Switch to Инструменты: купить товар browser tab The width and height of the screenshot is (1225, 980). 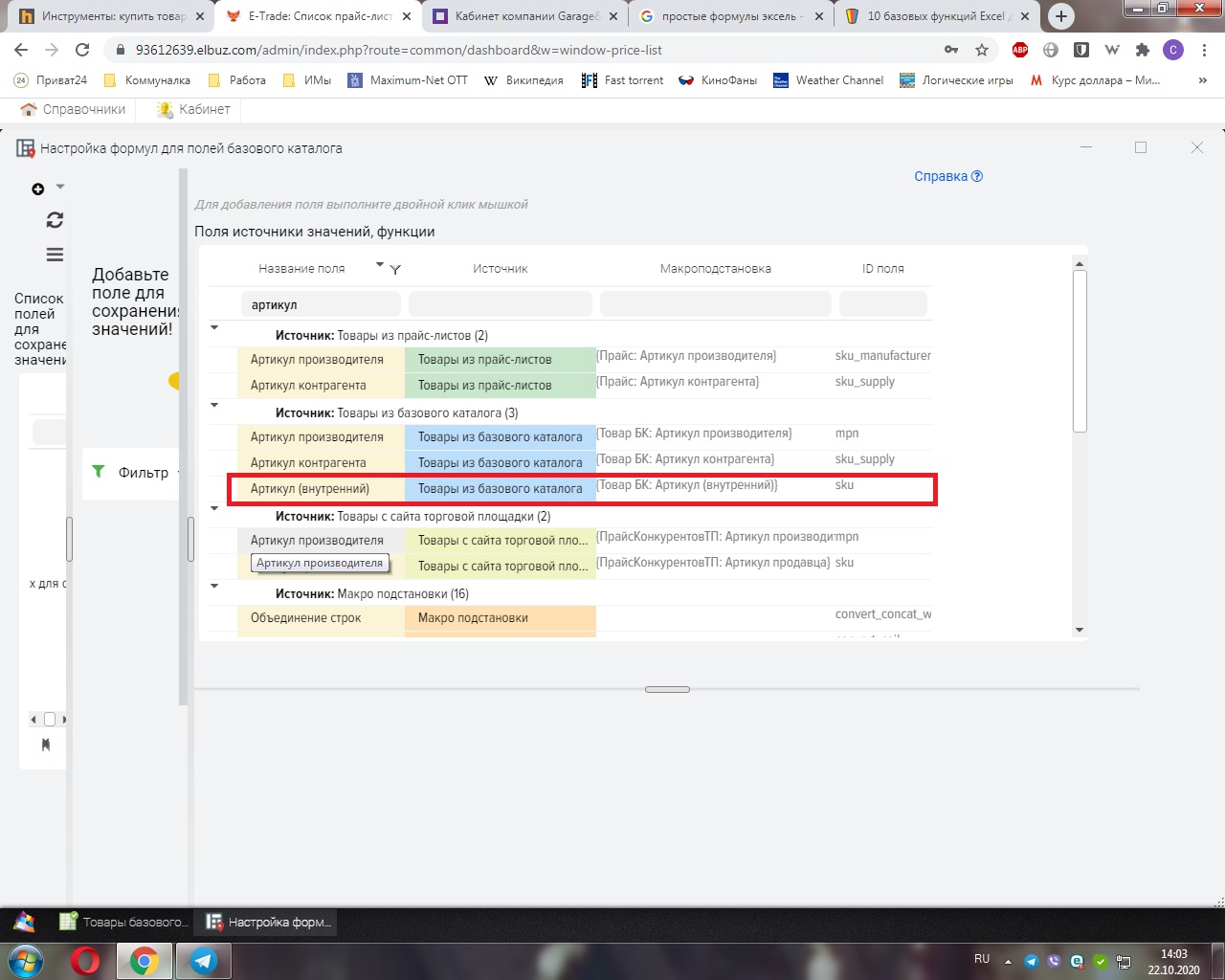tap(112, 16)
